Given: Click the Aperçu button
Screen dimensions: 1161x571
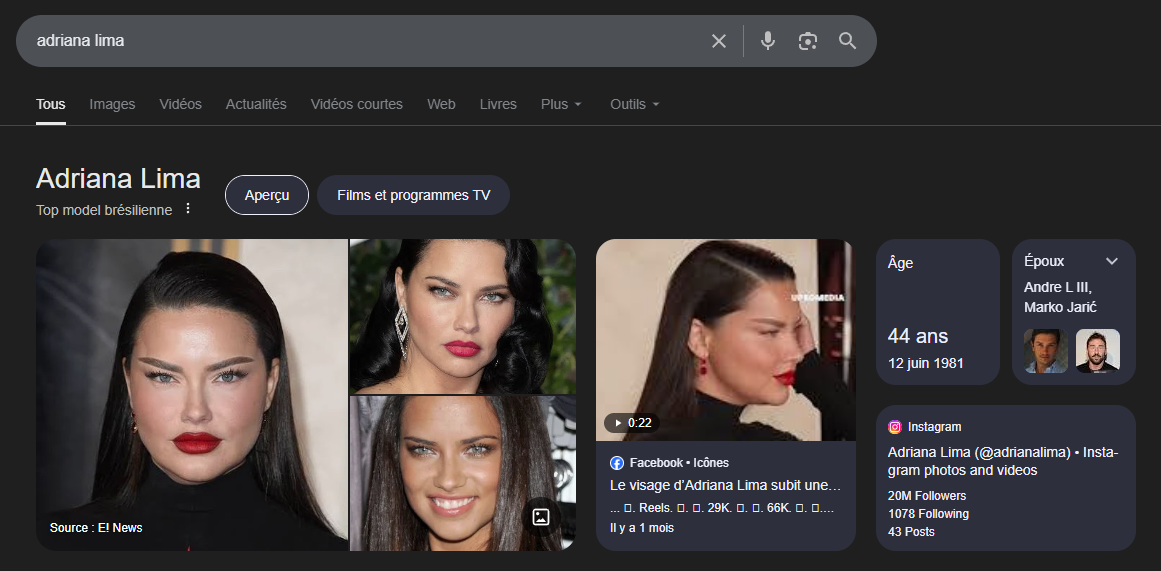Looking at the screenshot, I should click(267, 195).
